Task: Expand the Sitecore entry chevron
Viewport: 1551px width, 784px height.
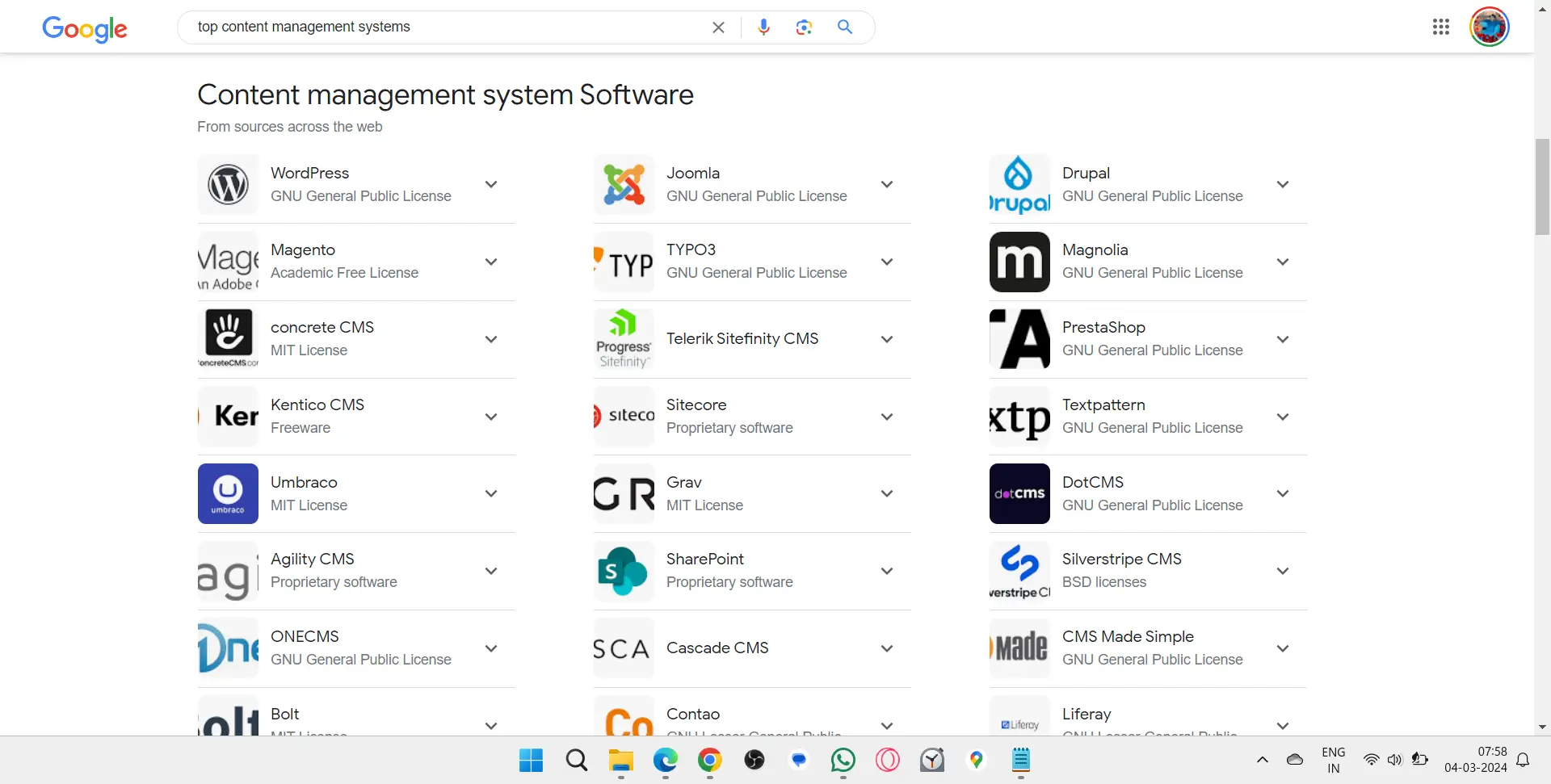Action: pos(887,417)
